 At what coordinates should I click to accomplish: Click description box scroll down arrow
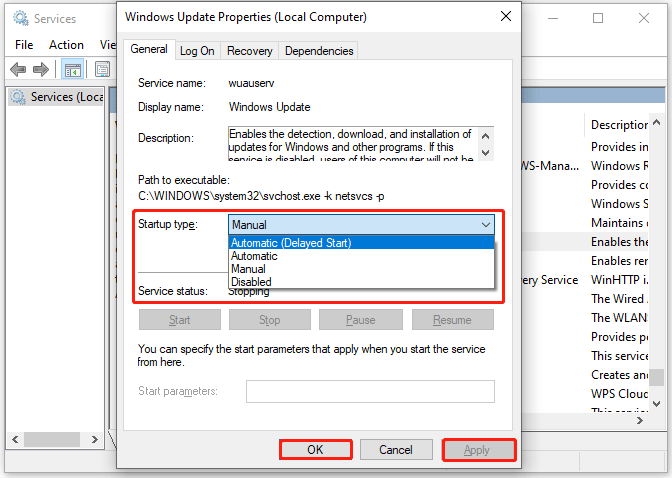486,152
